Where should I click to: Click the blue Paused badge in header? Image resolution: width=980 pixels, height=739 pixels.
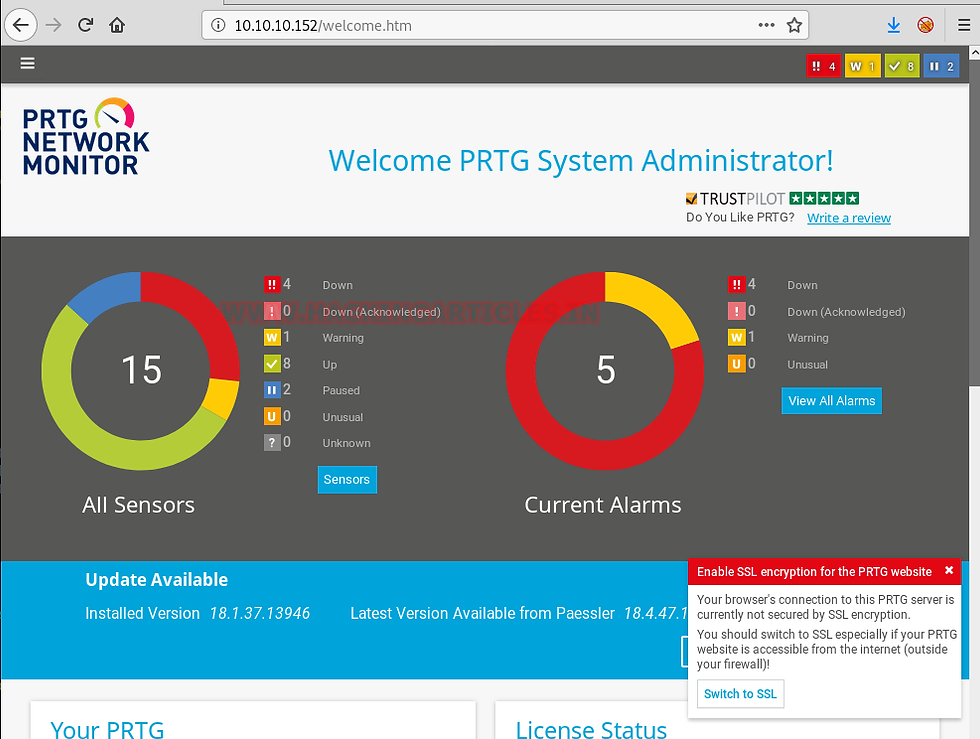pyautogui.click(x=941, y=66)
